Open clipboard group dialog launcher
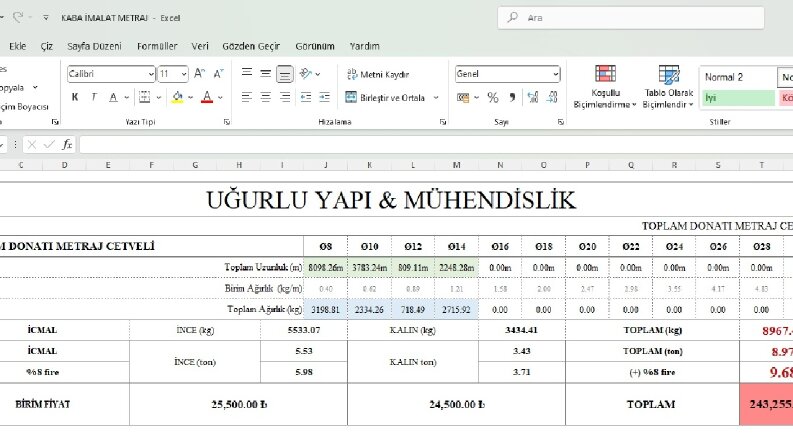The width and height of the screenshot is (793, 446). click(x=55, y=122)
